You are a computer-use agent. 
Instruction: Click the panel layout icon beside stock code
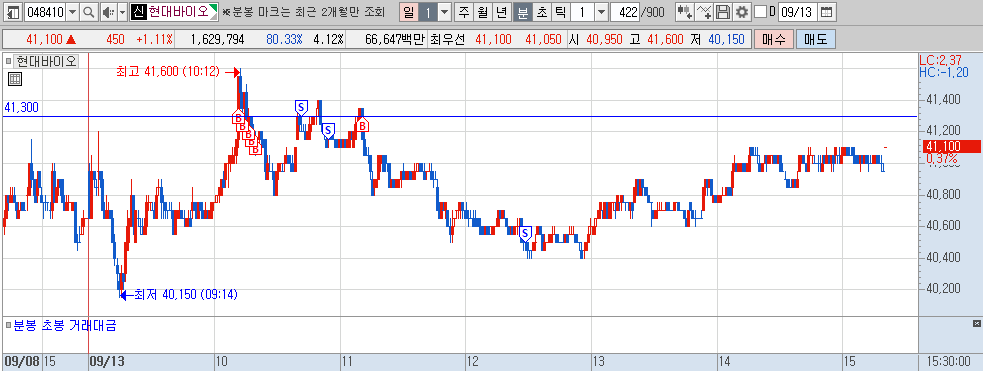pos(14,12)
